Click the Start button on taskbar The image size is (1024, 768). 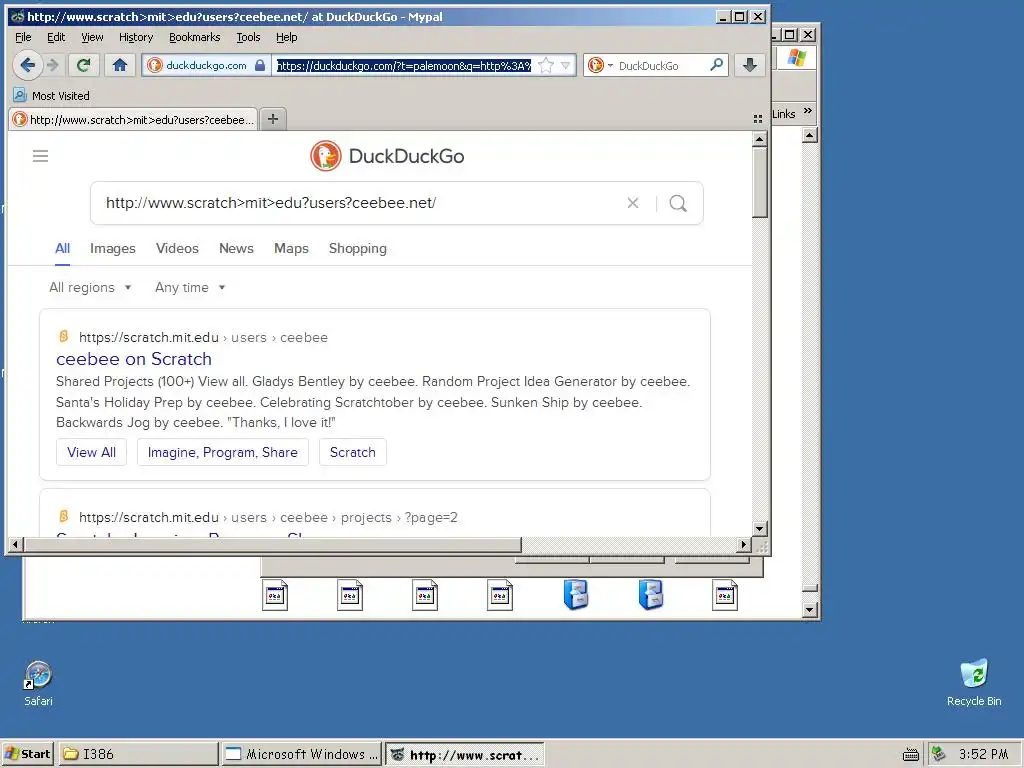coord(28,754)
